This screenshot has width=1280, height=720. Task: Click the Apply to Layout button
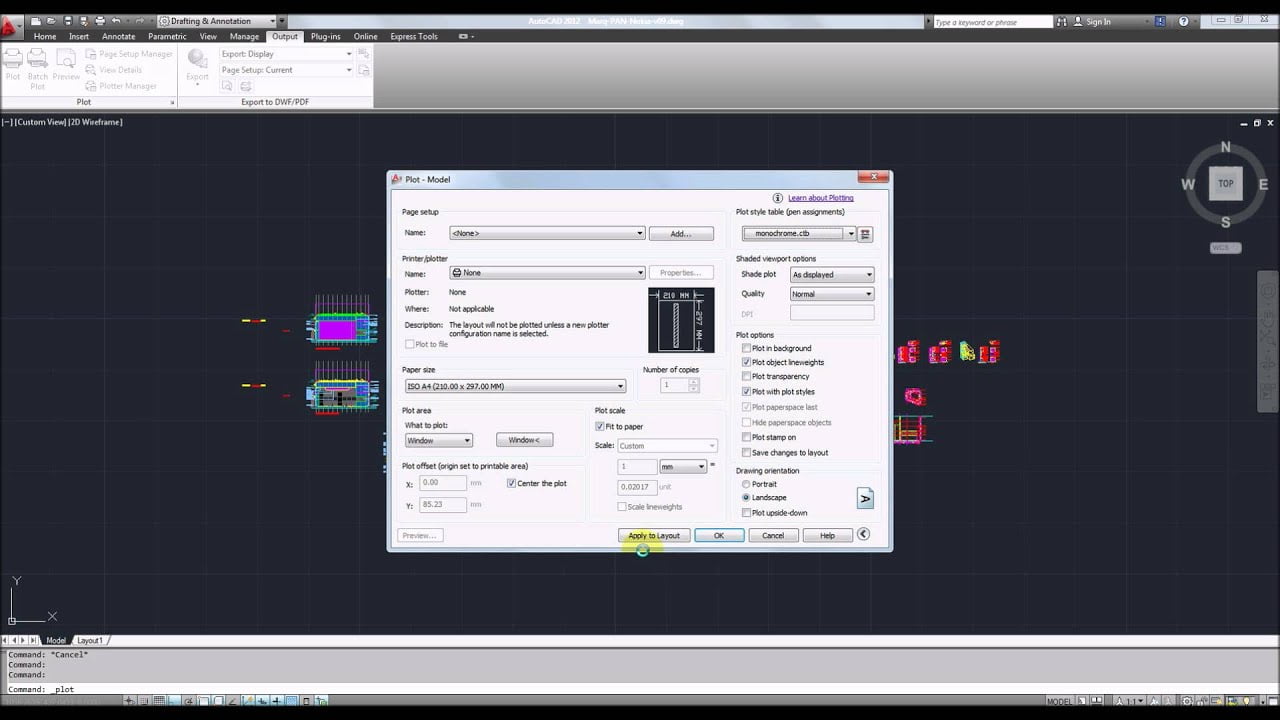653,535
